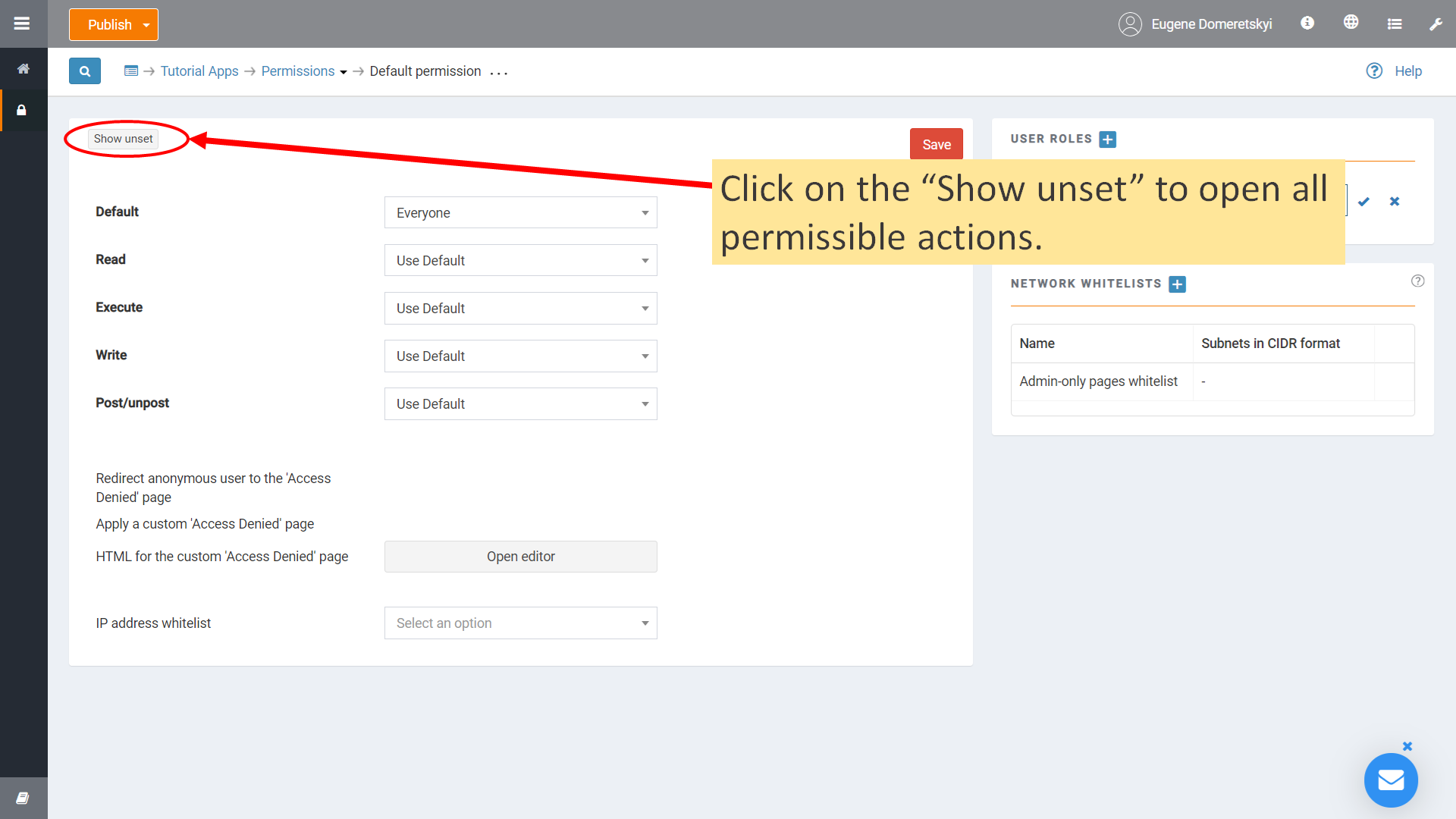1456x819 pixels.
Task: Add a user role with plus icon
Action: (x=1107, y=140)
